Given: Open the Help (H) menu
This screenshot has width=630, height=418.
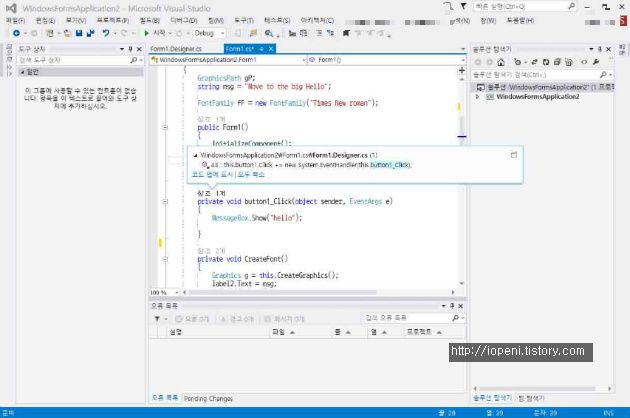Looking at the screenshot, I should coord(520,20).
